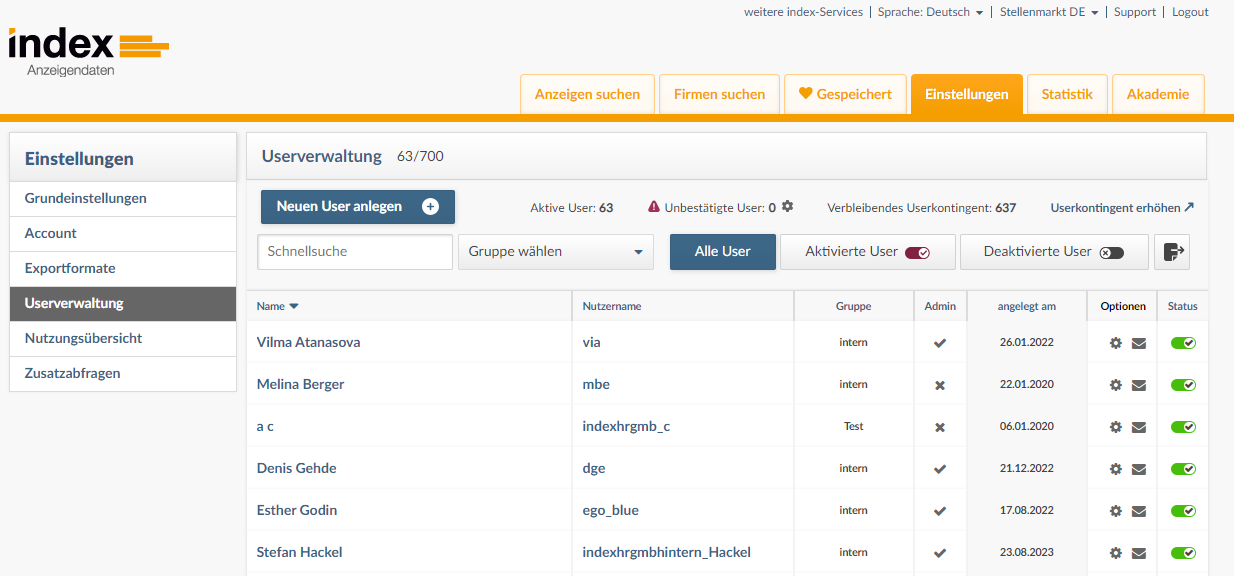Open the Userkontingent erhöhen link

[1121, 207]
